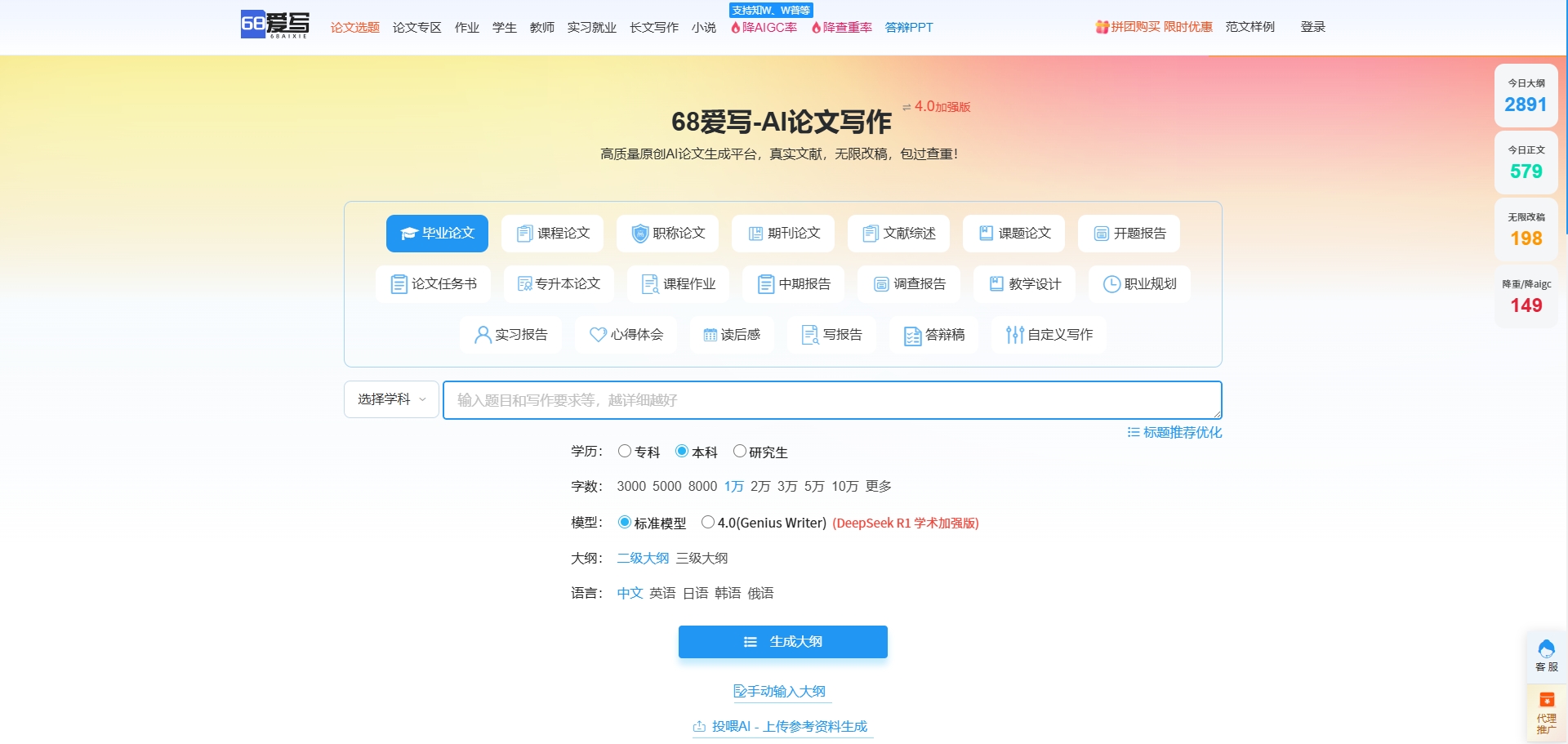Select the 课题论文 type
The image size is (1568, 744).
[x=1013, y=234]
